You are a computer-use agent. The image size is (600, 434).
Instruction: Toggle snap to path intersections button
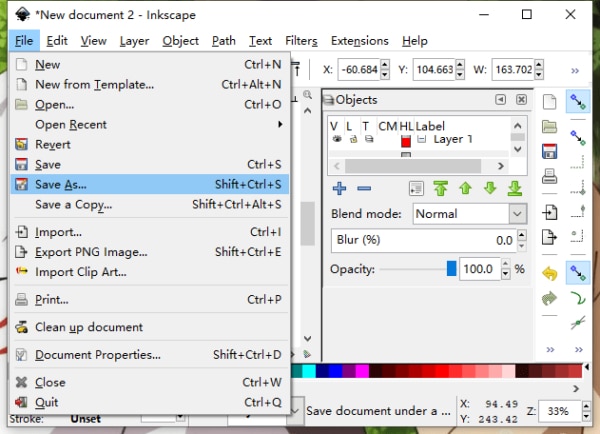pos(578,323)
